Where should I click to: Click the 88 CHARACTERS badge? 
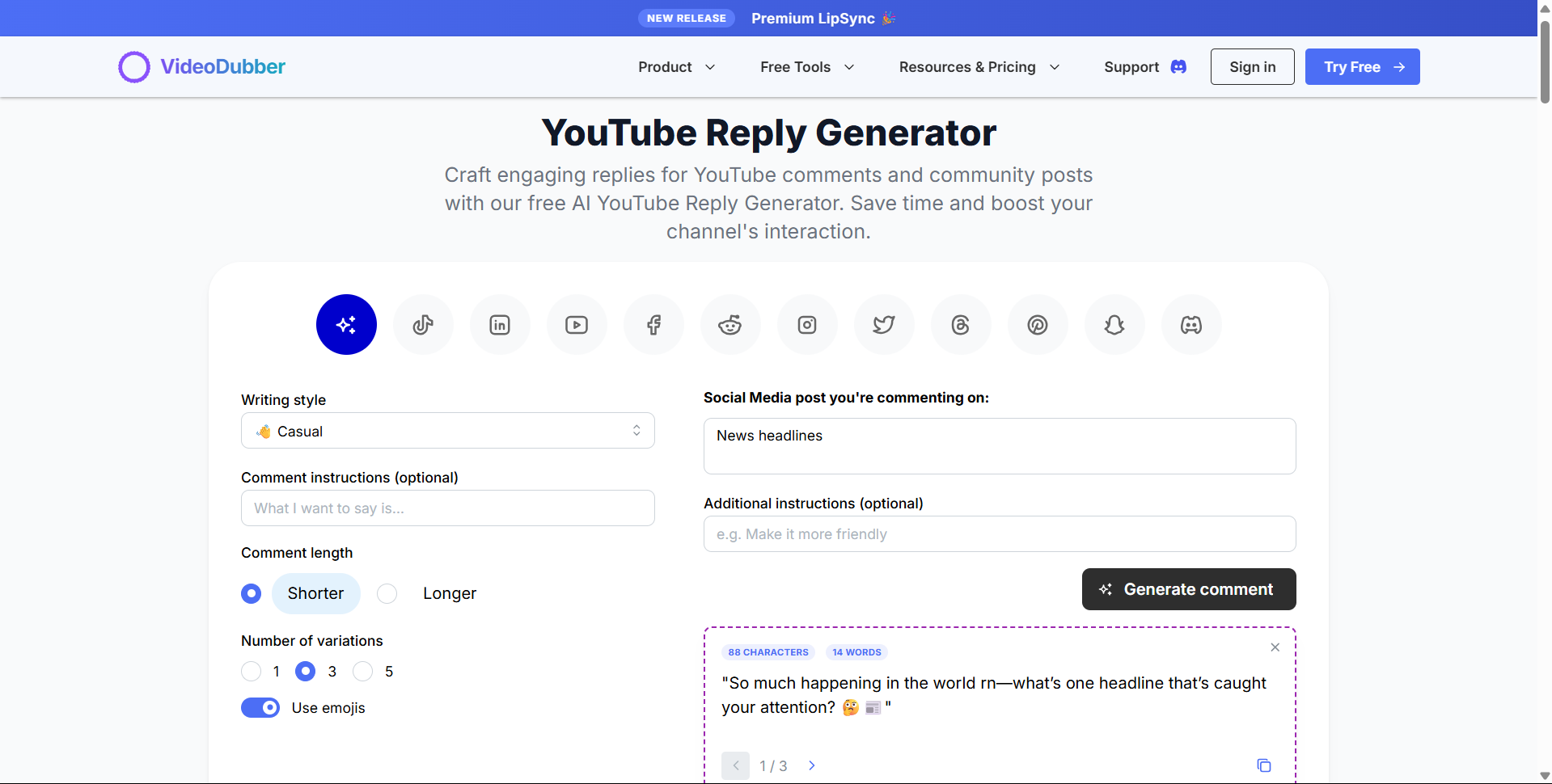point(768,652)
